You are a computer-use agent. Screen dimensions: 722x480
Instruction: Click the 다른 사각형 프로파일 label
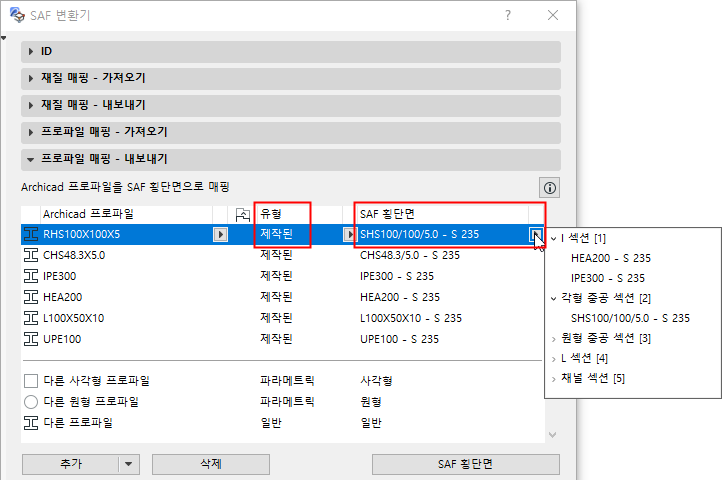[96, 381]
